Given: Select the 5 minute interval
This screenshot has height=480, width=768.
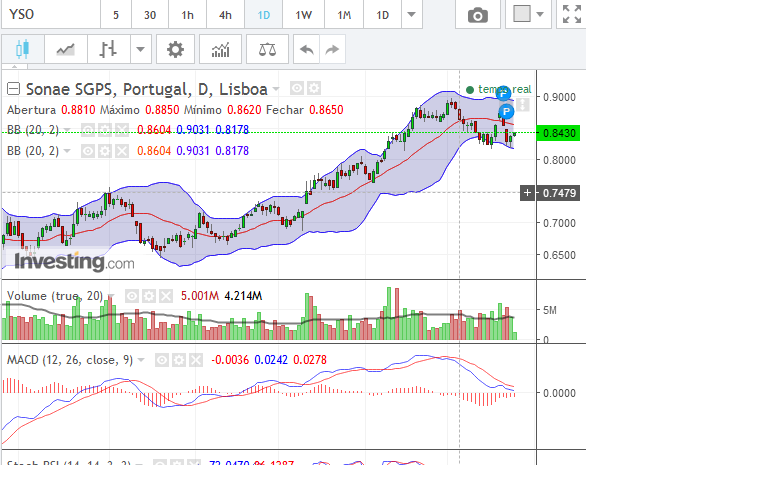Looking at the screenshot, I should coord(116,15).
